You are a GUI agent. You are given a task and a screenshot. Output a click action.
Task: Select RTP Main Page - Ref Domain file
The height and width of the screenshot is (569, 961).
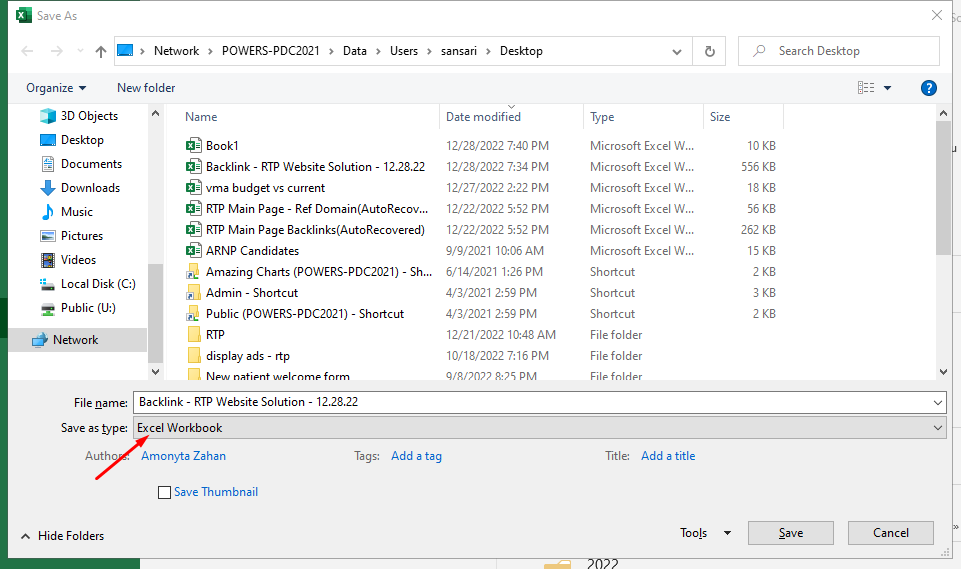tap(317, 208)
